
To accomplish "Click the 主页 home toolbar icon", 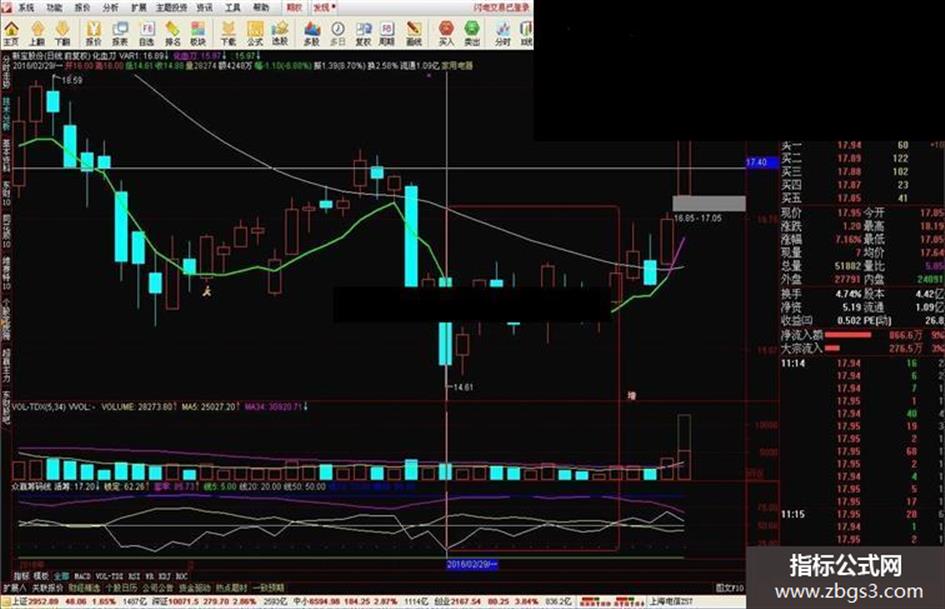I will tap(11, 33).
